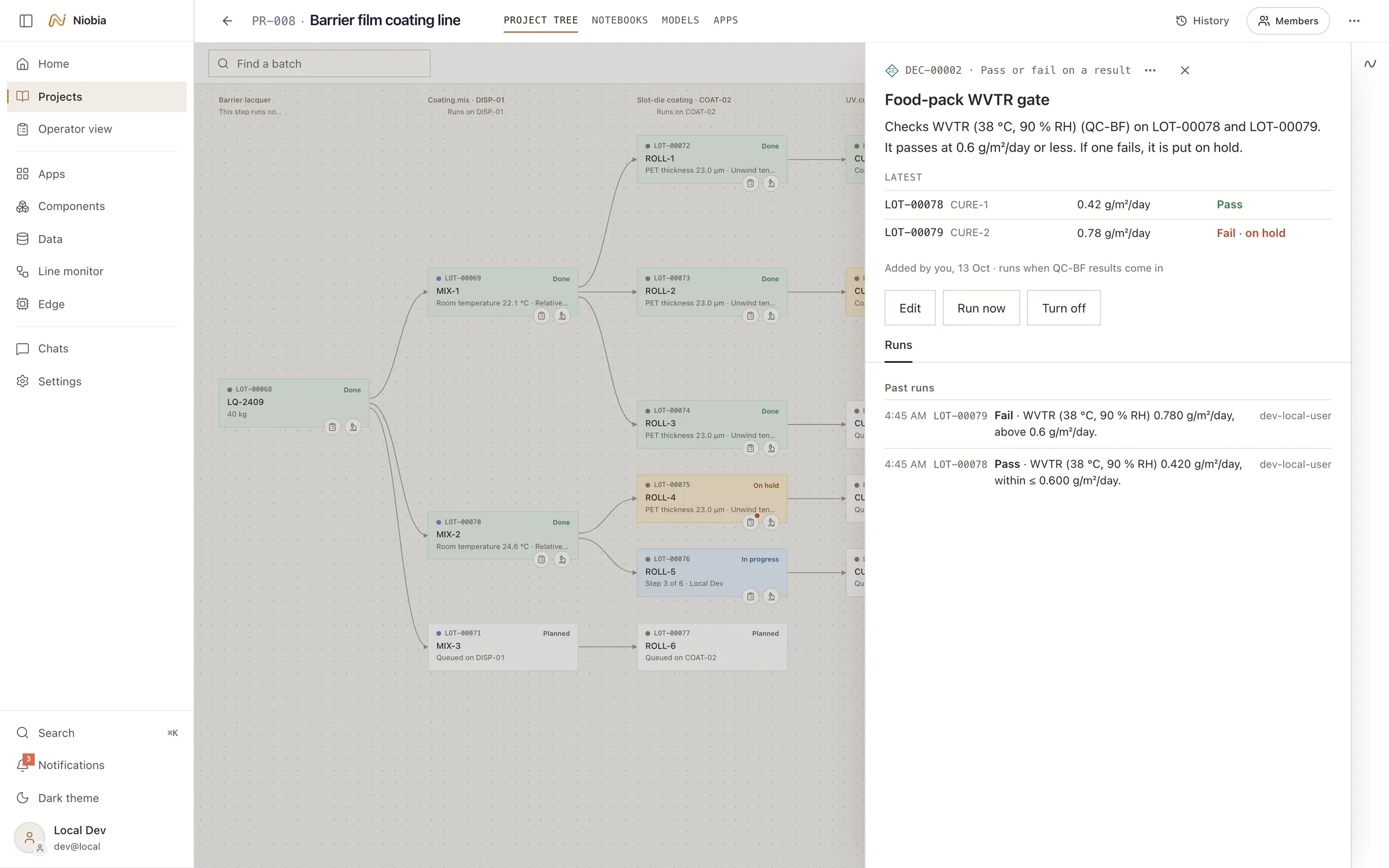Screen dimensions: 1389x868
Task: Click the clipboard icon on LOT-00068 LQ-2409 card
Action: (x=332, y=427)
